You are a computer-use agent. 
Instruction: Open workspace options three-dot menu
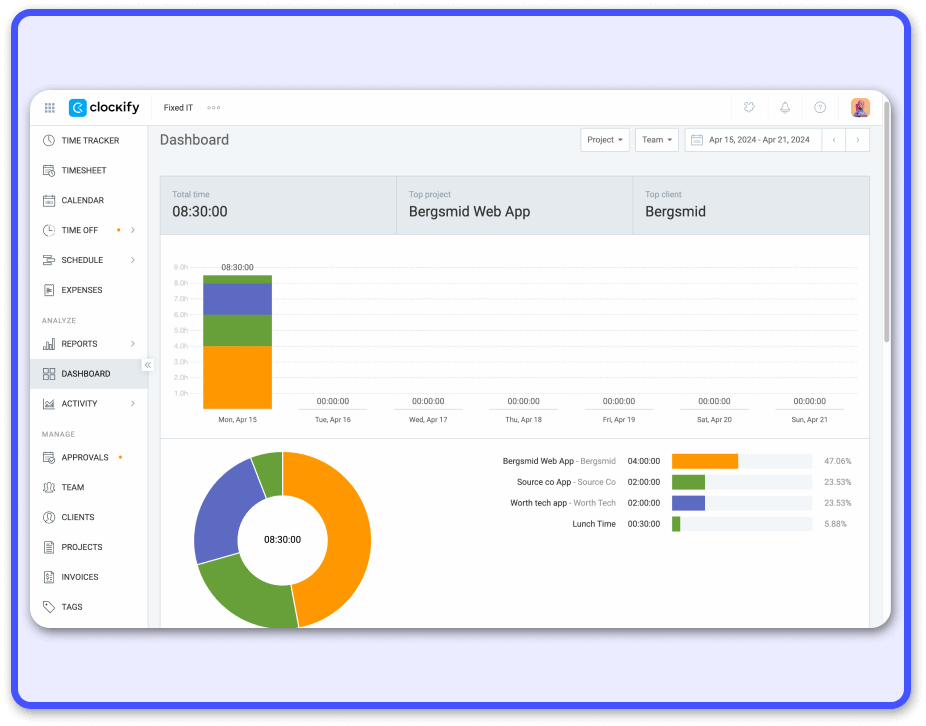[214, 108]
